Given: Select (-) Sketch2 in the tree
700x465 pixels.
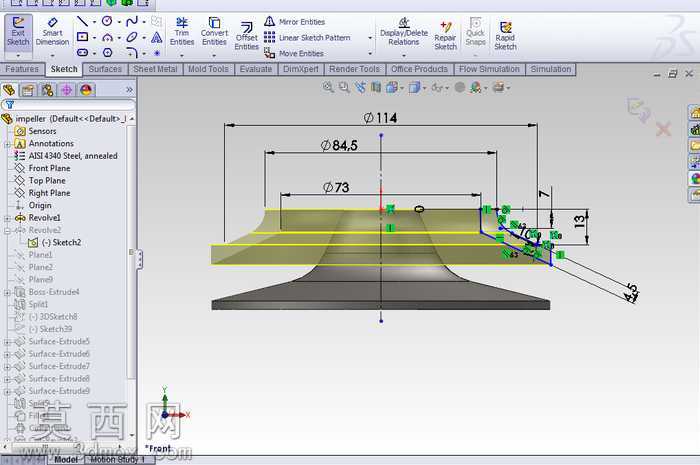Looking at the screenshot, I should [62, 242].
